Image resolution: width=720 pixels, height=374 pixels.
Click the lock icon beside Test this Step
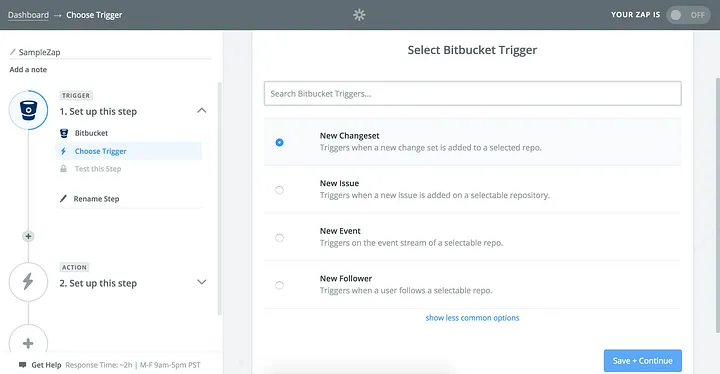(63, 169)
